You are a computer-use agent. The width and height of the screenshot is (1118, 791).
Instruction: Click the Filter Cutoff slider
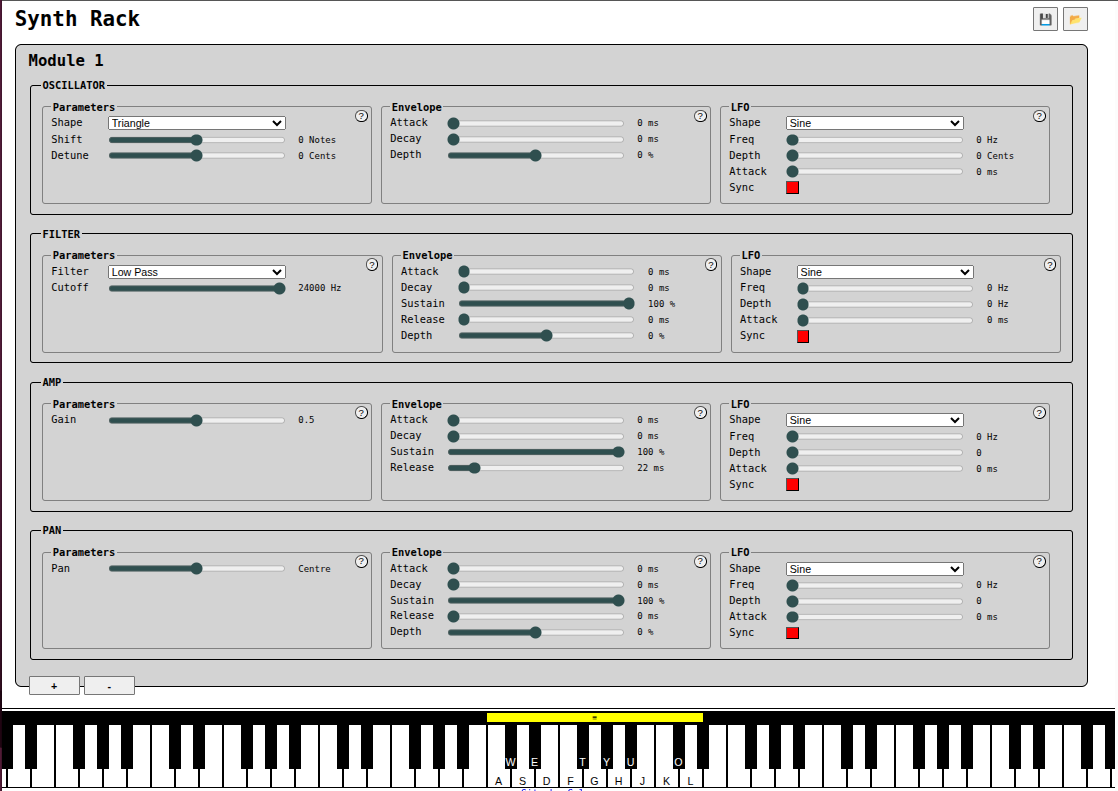point(196,288)
